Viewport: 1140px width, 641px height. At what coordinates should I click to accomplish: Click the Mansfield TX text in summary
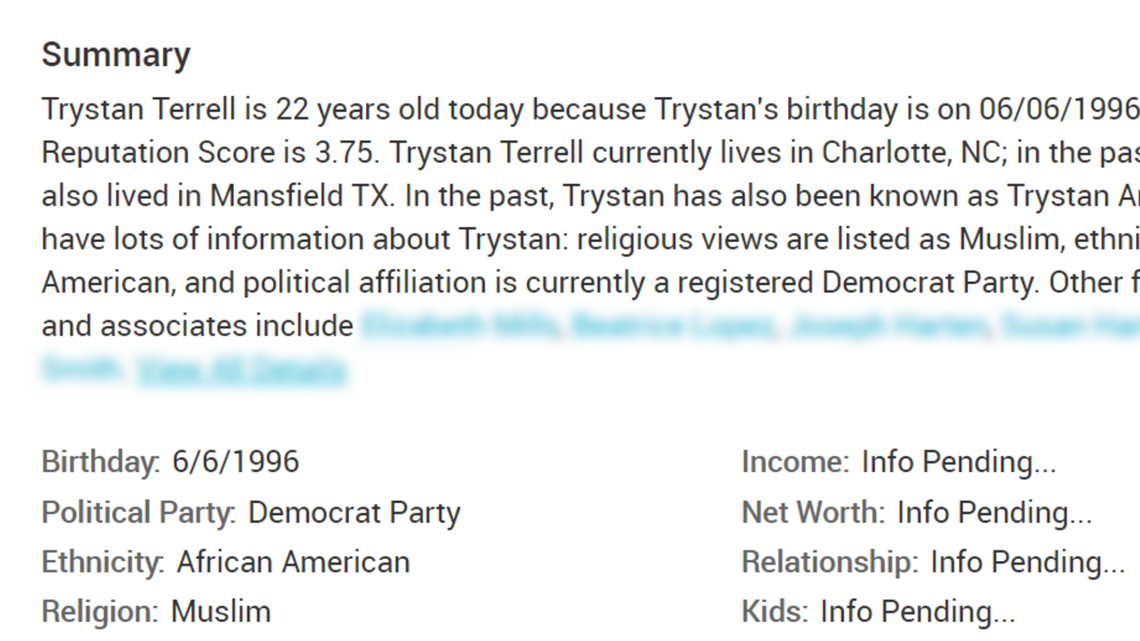point(301,196)
